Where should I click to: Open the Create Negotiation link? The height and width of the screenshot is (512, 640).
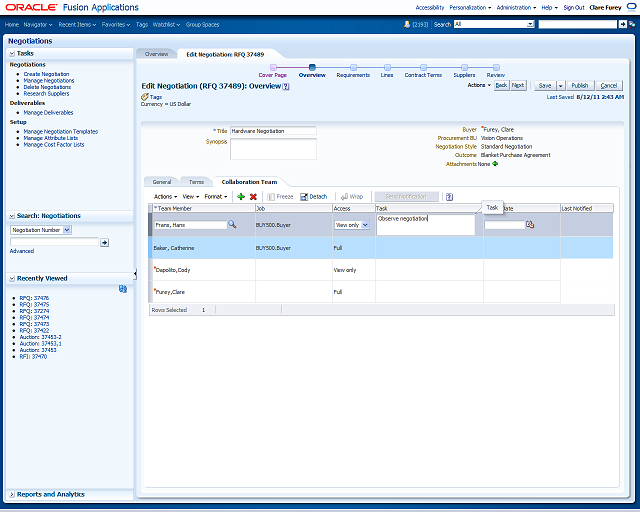coord(46,74)
